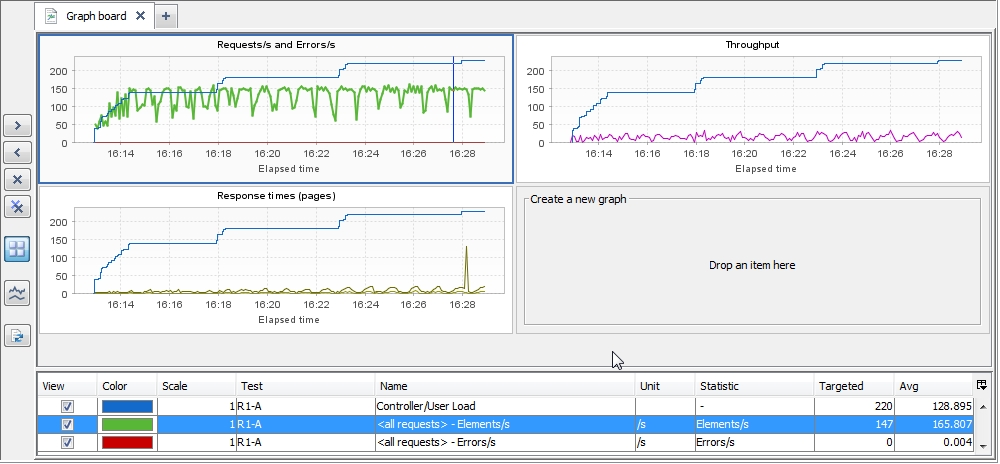The height and width of the screenshot is (464, 1000).
Task: Click the previous graph arrow button
Action: click(x=18, y=152)
